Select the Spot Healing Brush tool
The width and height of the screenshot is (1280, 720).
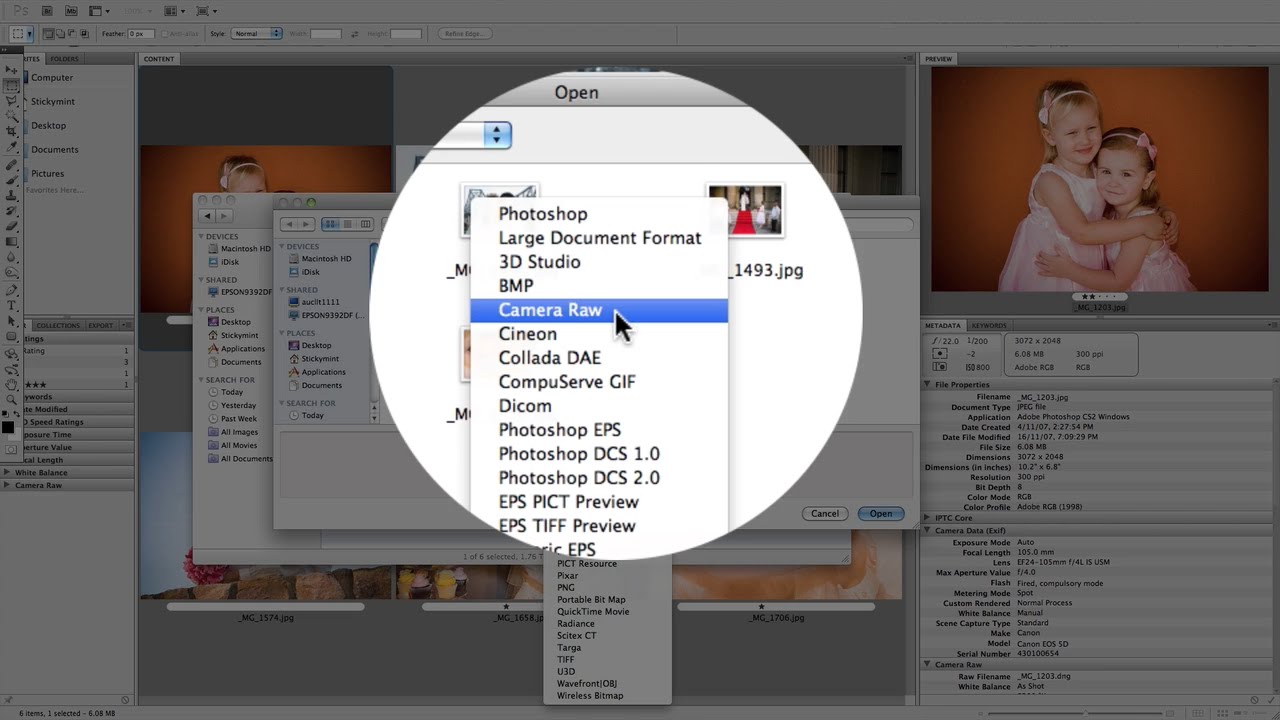pyautogui.click(x=12, y=165)
